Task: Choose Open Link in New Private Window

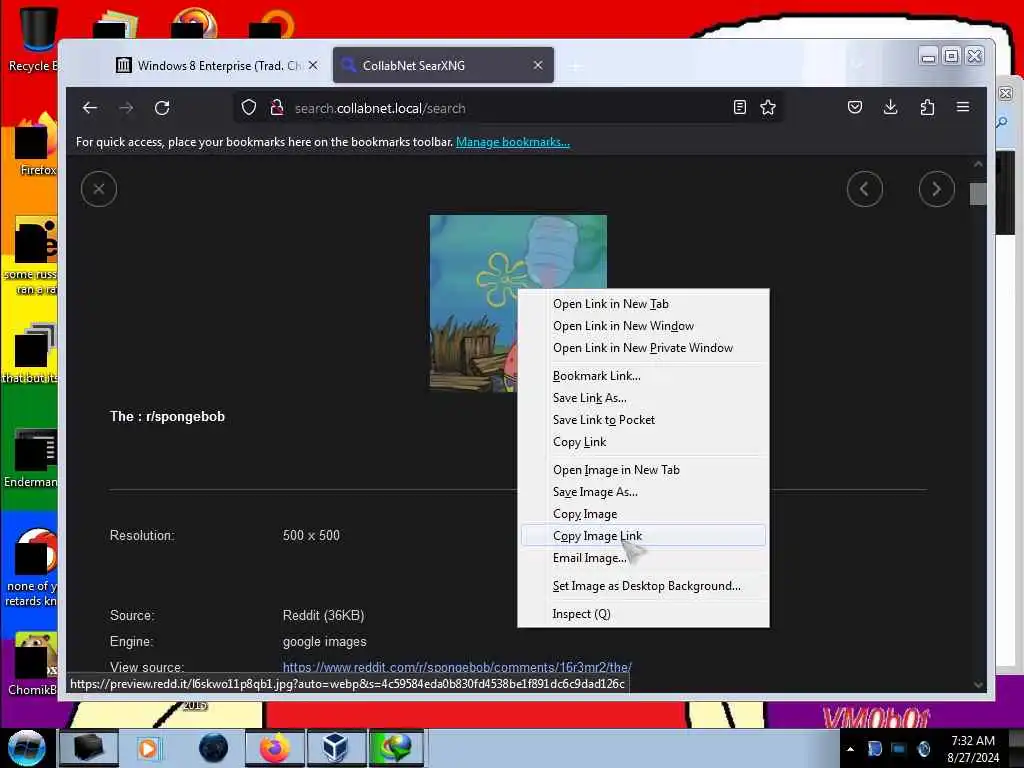Action: point(643,348)
